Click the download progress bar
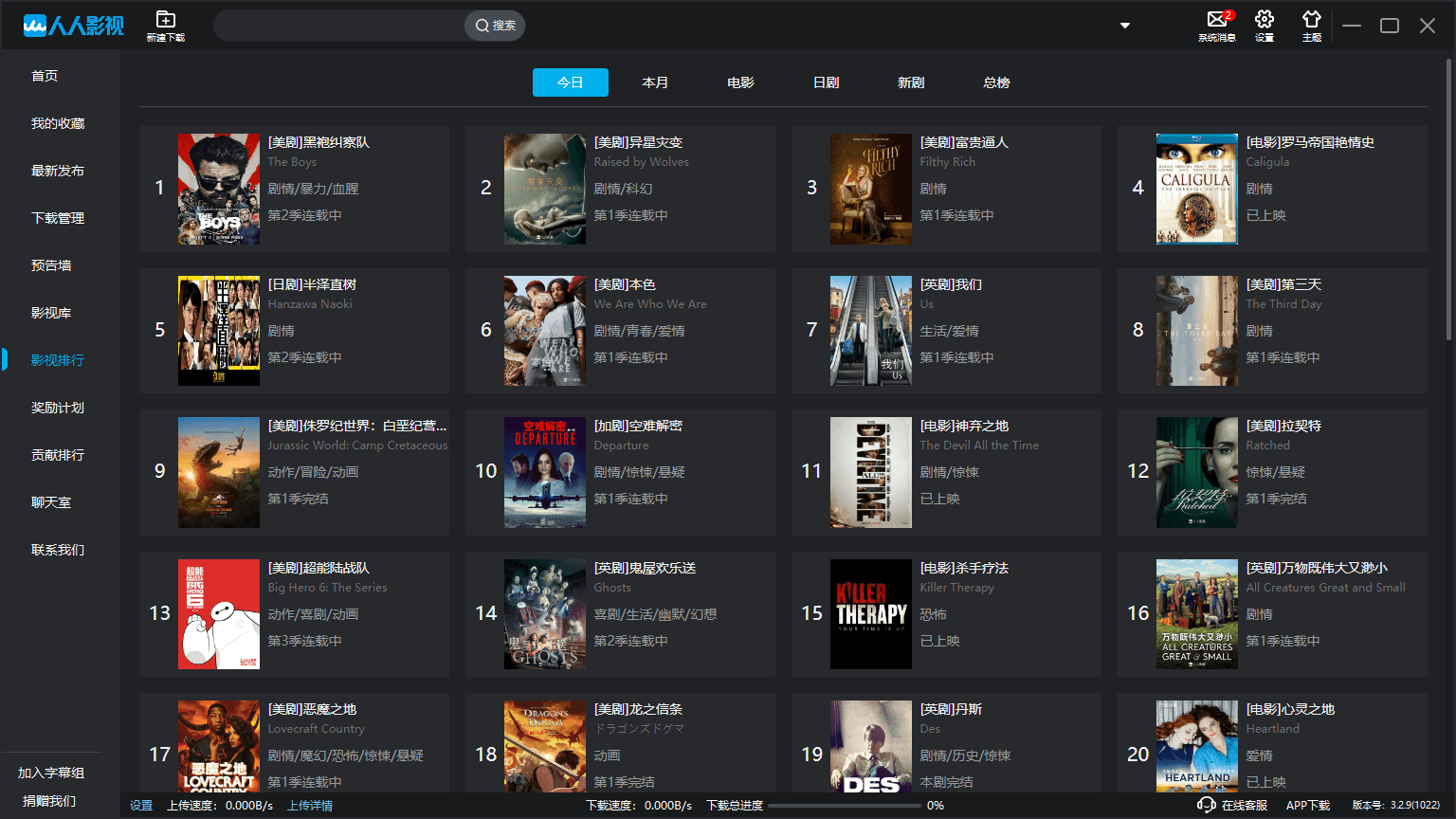 pos(846,804)
